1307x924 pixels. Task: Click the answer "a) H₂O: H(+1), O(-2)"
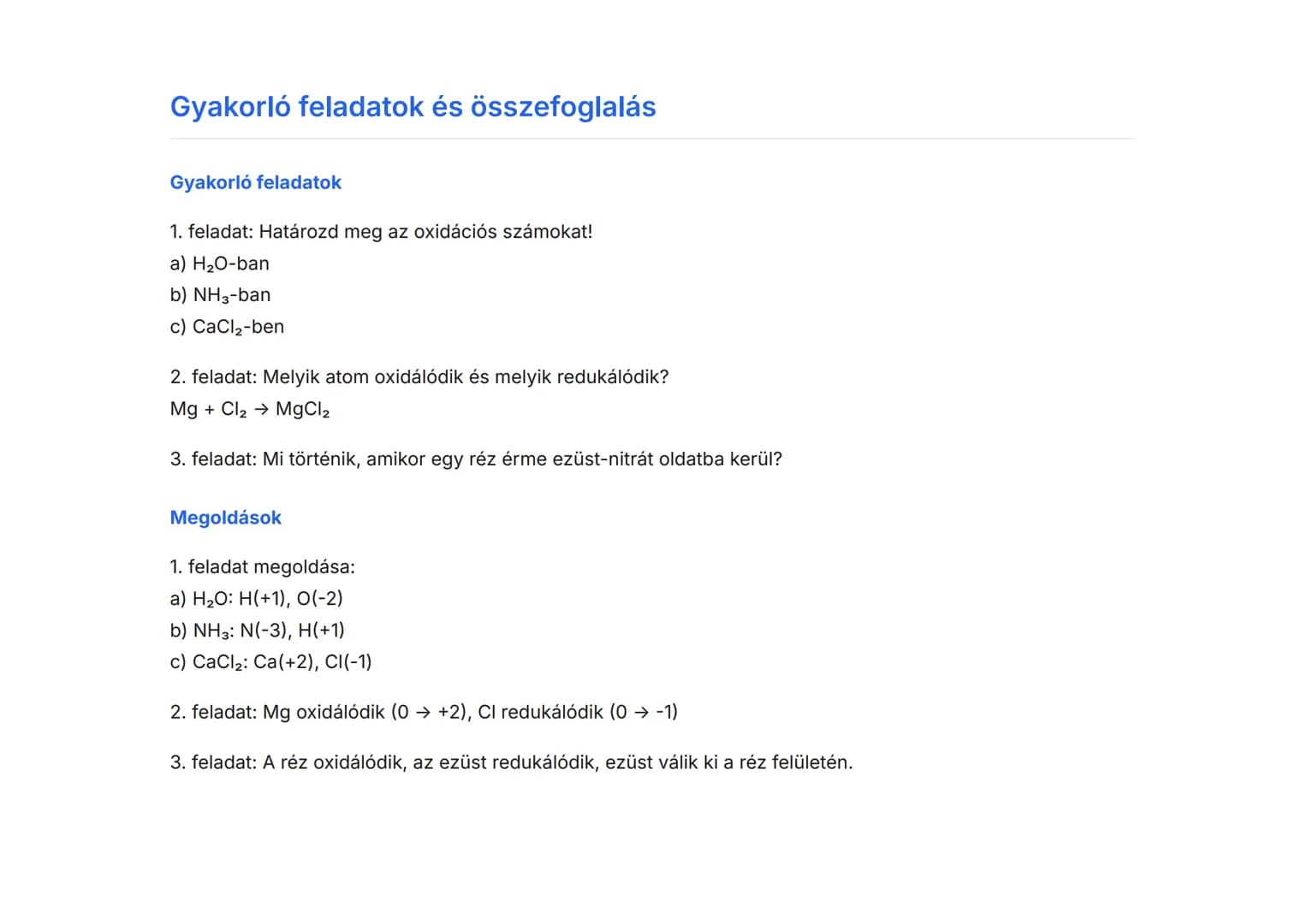[256, 599]
